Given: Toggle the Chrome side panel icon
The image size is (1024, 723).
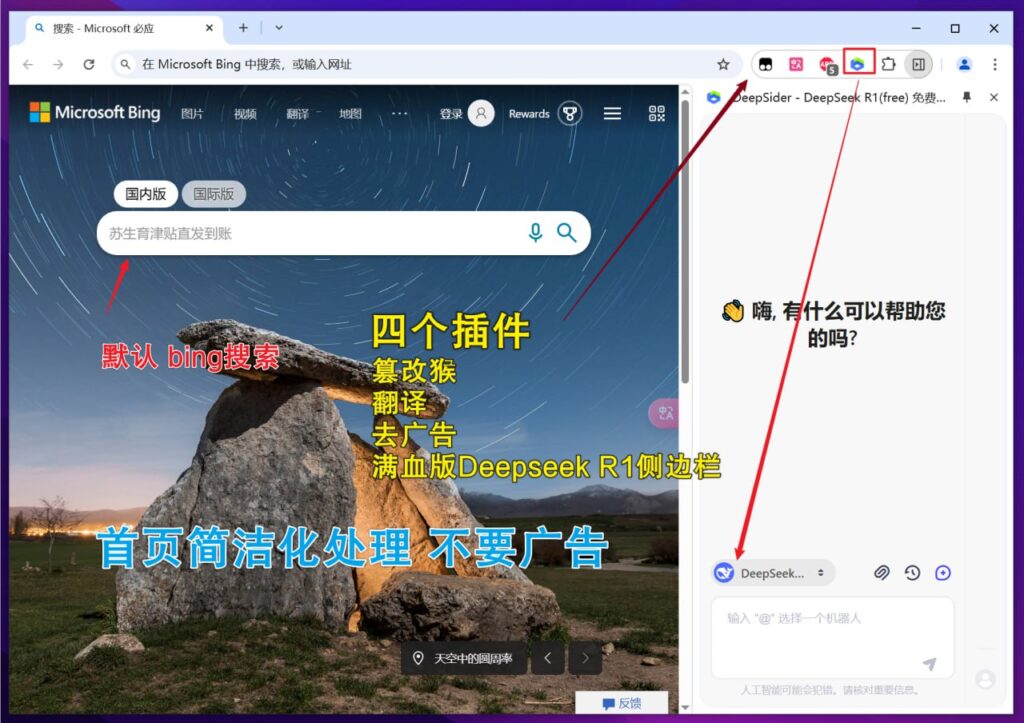Looking at the screenshot, I should coord(916,63).
